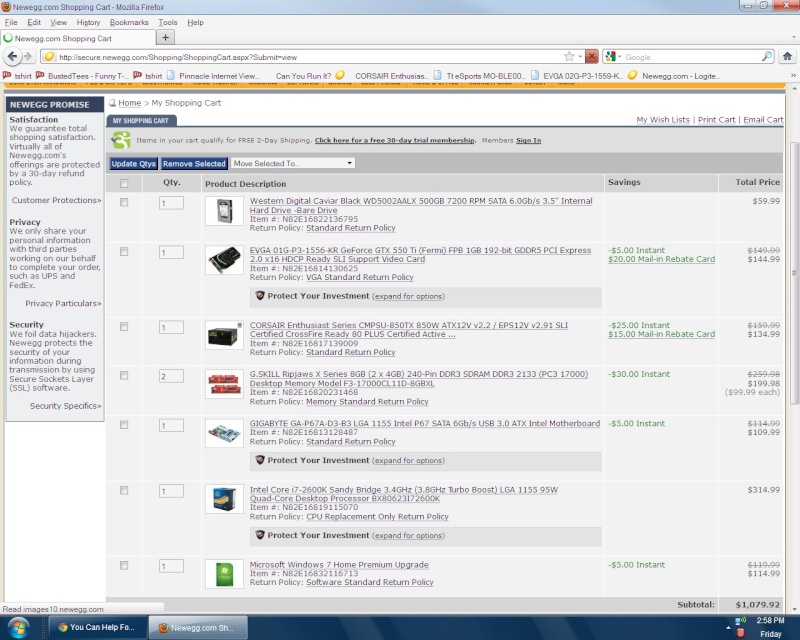Image resolution: width=800 pixels, height=640 pixels.
Task: Click the Sign In link for members
Action: coord(529,140)
